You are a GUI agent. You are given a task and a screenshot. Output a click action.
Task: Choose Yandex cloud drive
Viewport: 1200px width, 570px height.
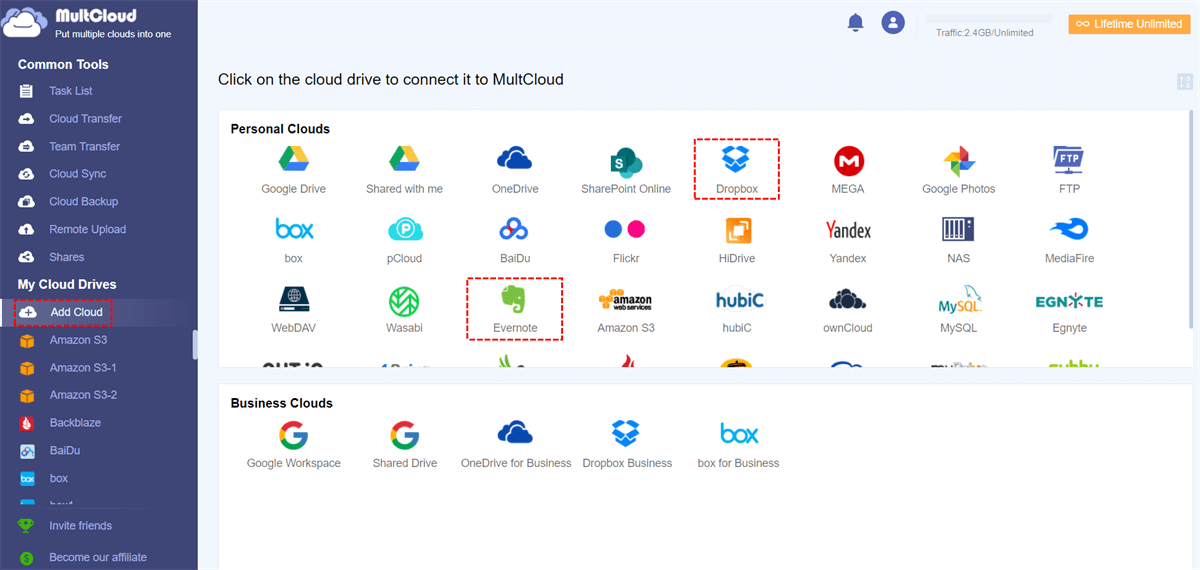pos(848,239)
